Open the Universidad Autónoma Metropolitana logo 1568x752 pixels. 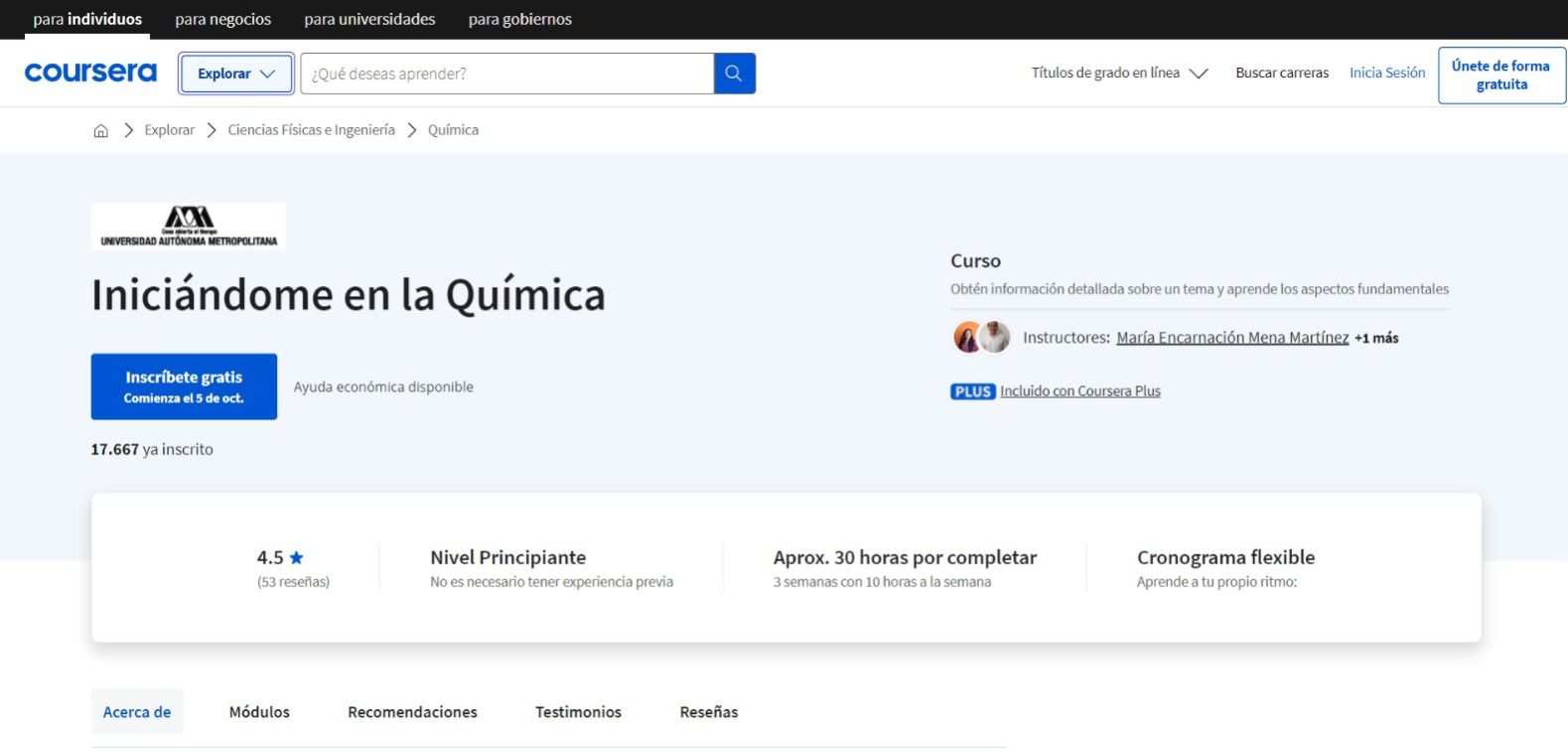(188, 226)
